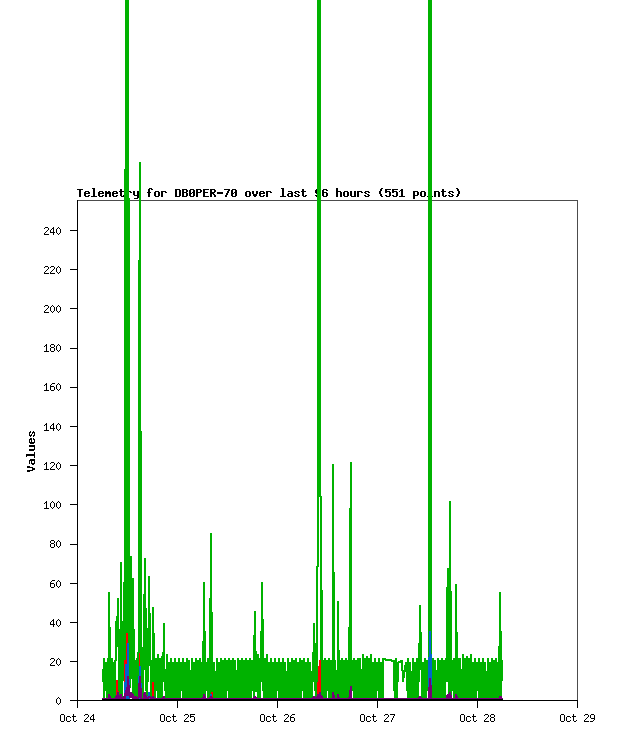Click the 20 y-axis tick label

point(55,662)
